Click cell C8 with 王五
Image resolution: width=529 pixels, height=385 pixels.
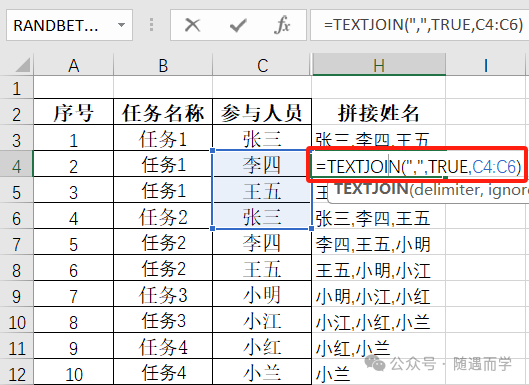click(262, 268)
